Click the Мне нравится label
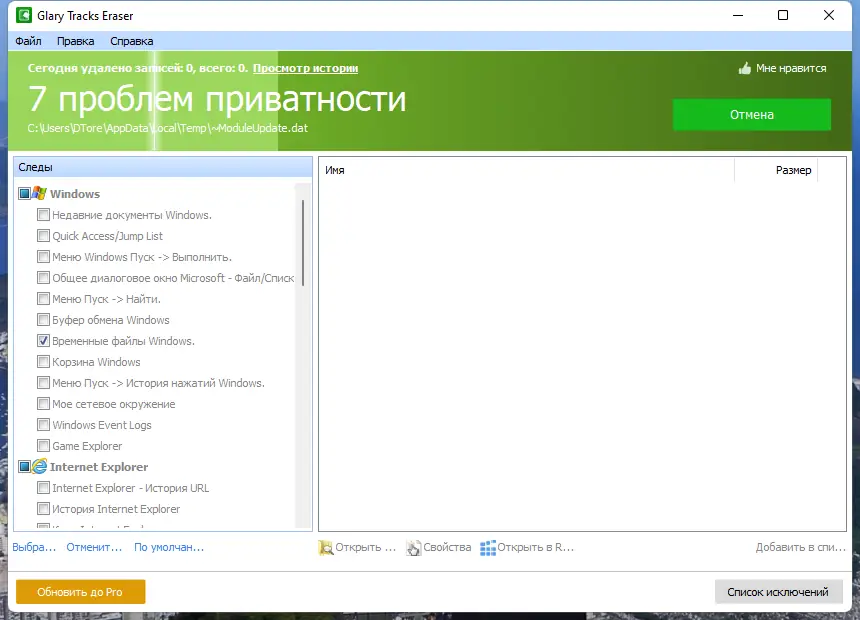 click(791, 68)
